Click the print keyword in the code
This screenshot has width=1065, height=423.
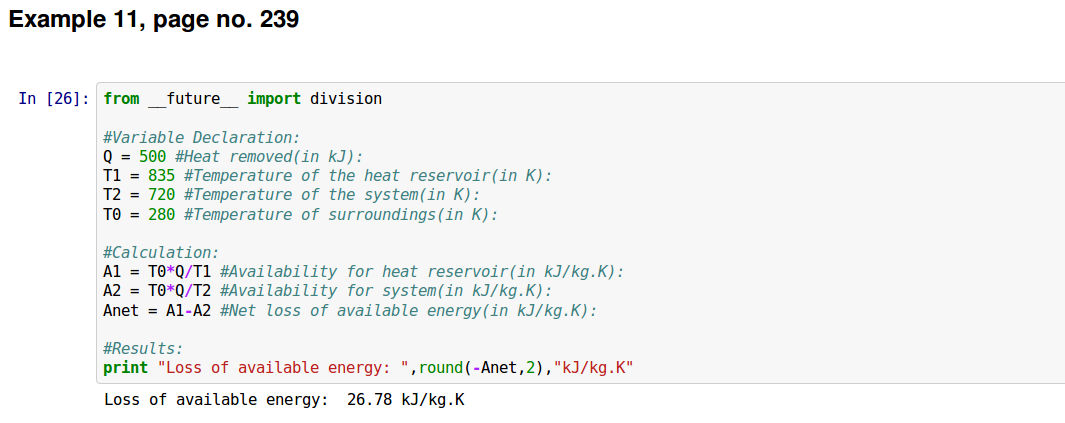coord(125,368)
